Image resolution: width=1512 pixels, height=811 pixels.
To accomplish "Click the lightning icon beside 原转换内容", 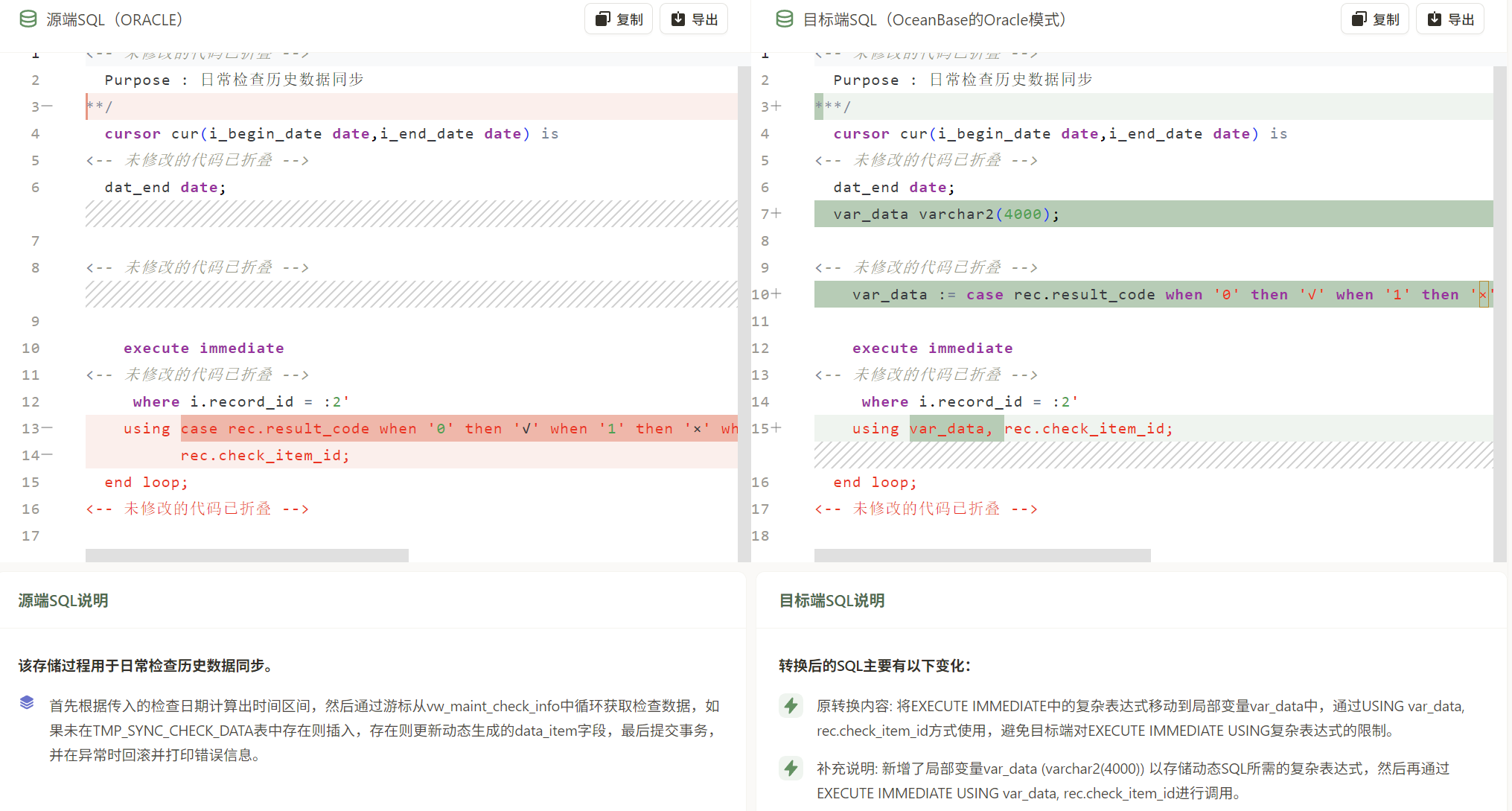I will [791, 705].
